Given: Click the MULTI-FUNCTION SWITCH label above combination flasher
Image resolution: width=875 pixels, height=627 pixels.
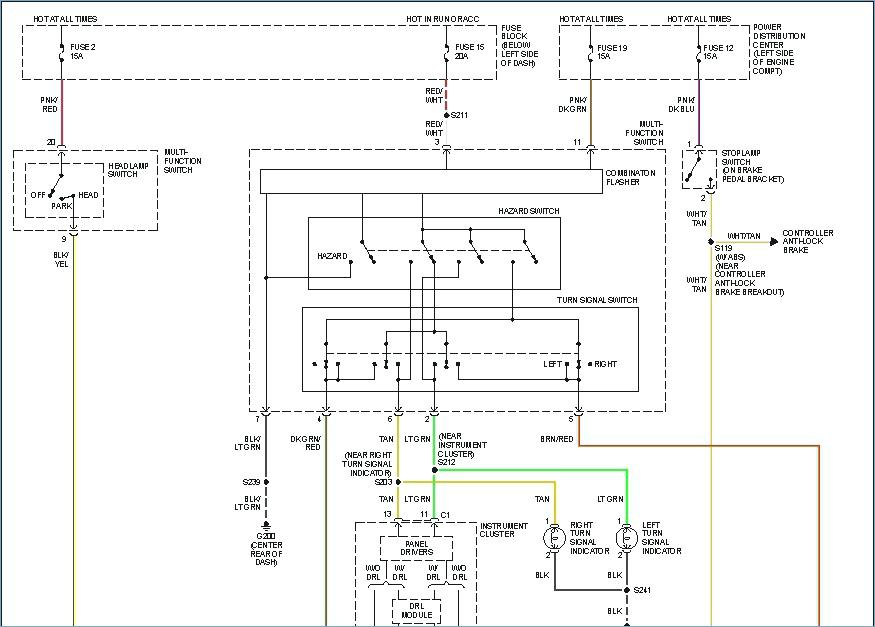Looking at the screenshot, I should (x=645, y=133).
